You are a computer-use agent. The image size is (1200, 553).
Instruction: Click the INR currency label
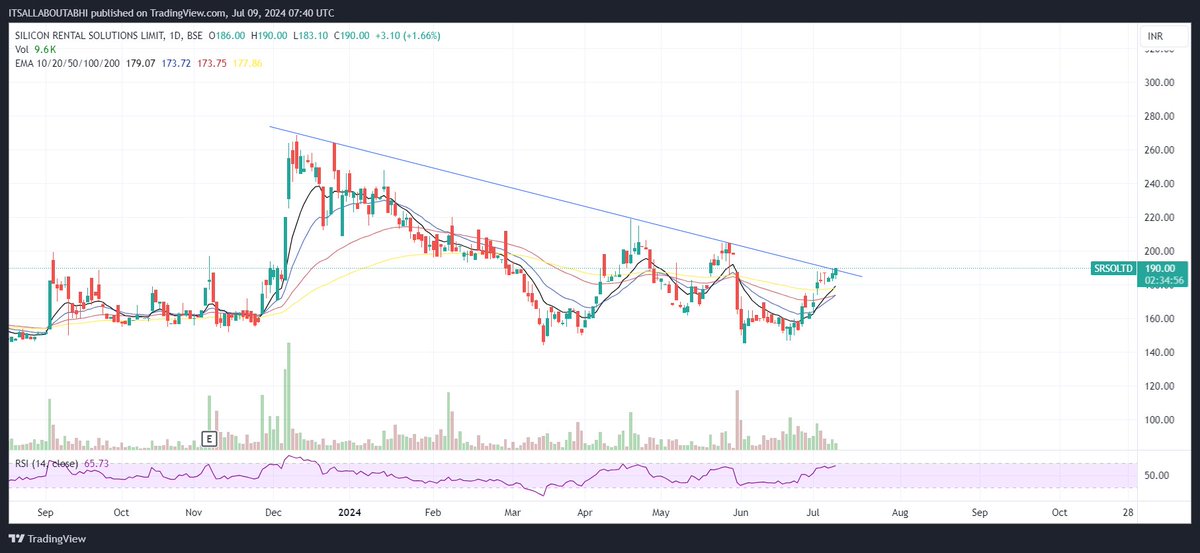click(1155, 36)
